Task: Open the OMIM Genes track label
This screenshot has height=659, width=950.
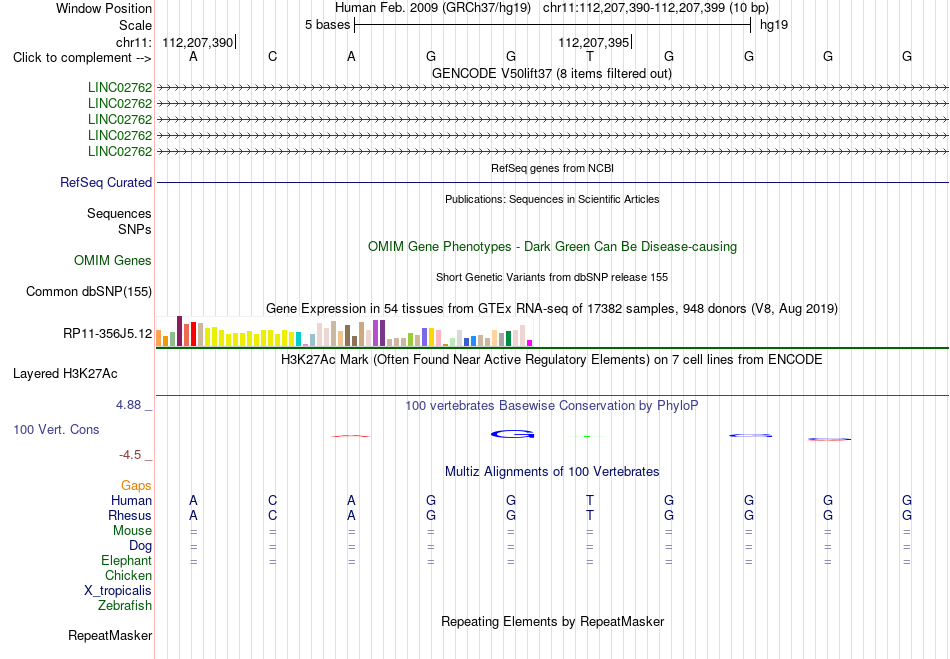Action: click(113, 260)
